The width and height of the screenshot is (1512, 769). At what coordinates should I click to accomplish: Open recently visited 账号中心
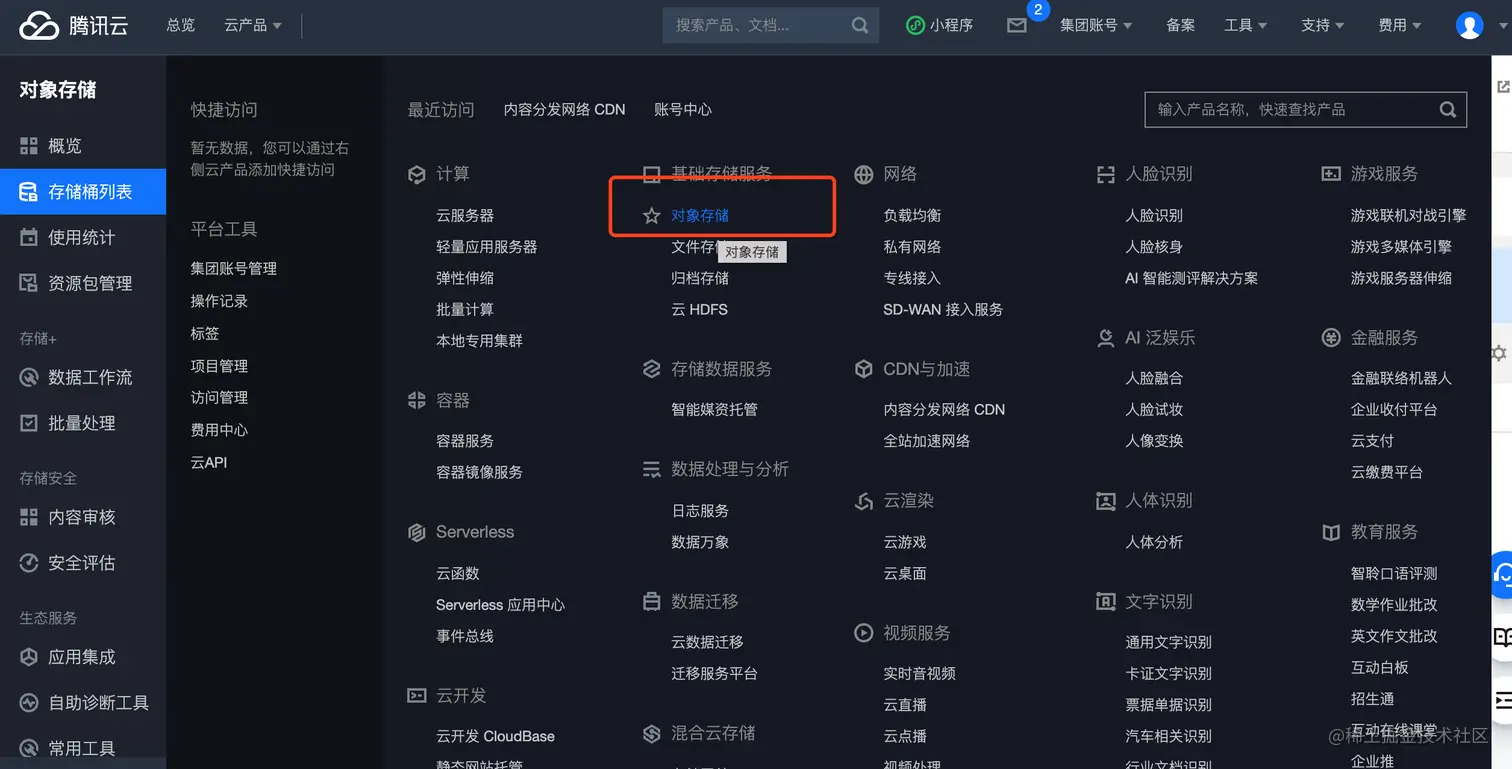tap(683, 110)
